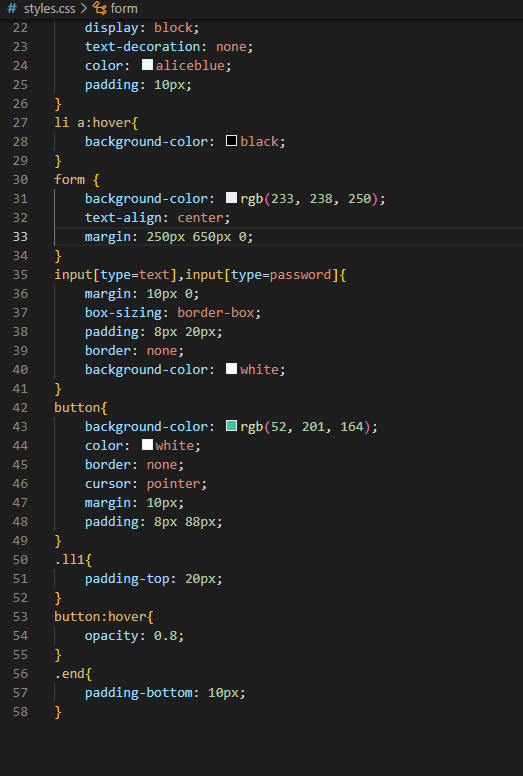Viewport: 523px width, 776px height.
Task: Click the form breadcrumb item
Action: 124,8
